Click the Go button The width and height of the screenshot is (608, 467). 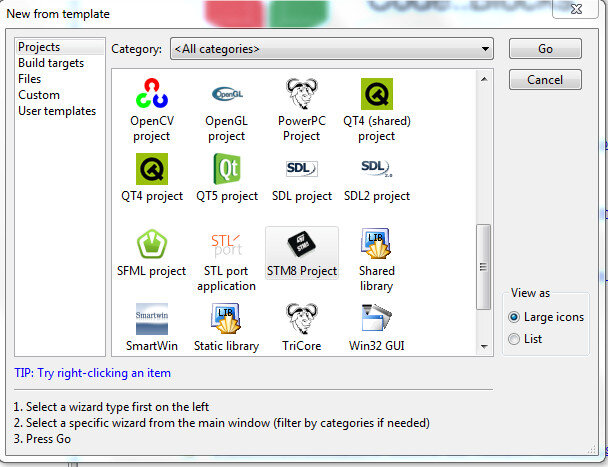[x=545, y=49]
